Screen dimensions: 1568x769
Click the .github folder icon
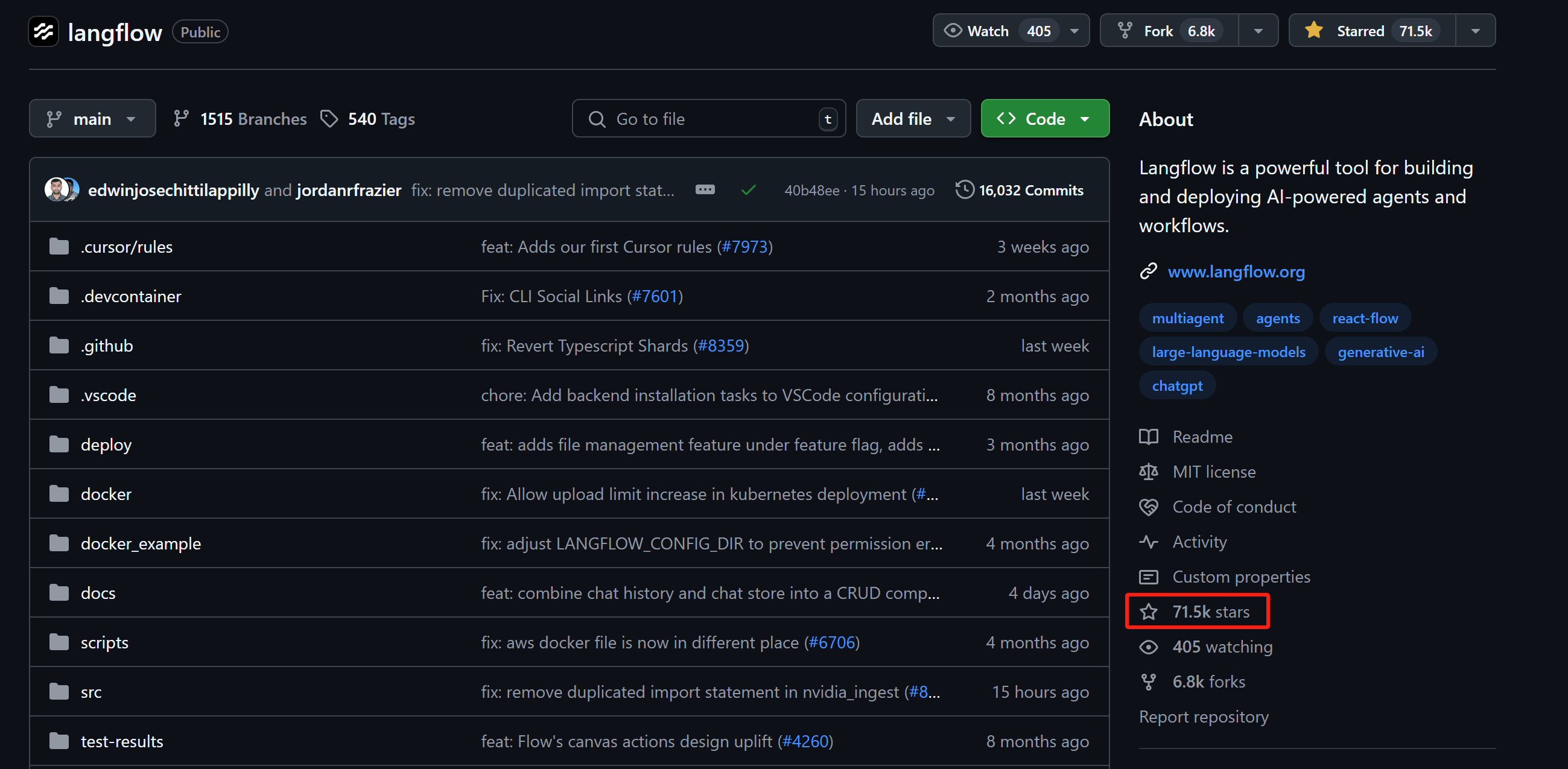[x=59, y=345]
